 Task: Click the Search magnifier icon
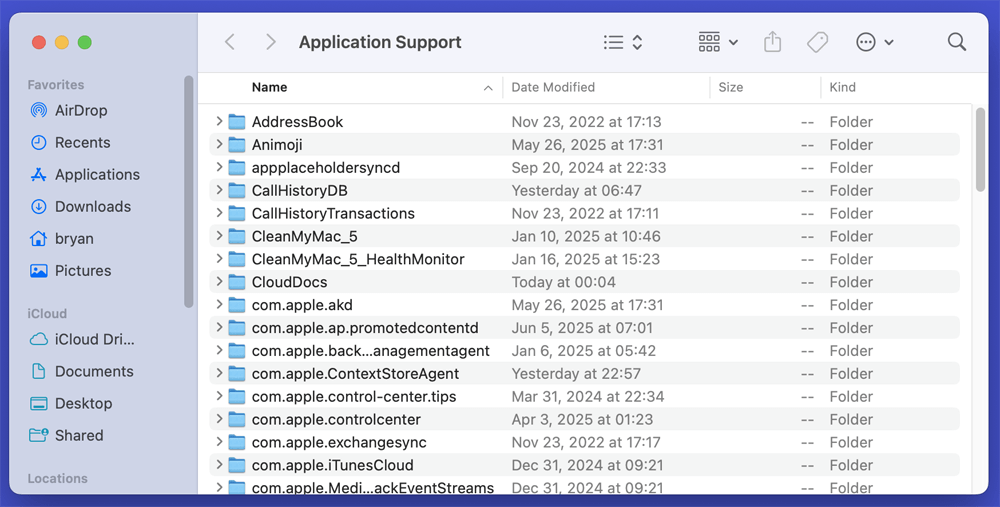957,42
